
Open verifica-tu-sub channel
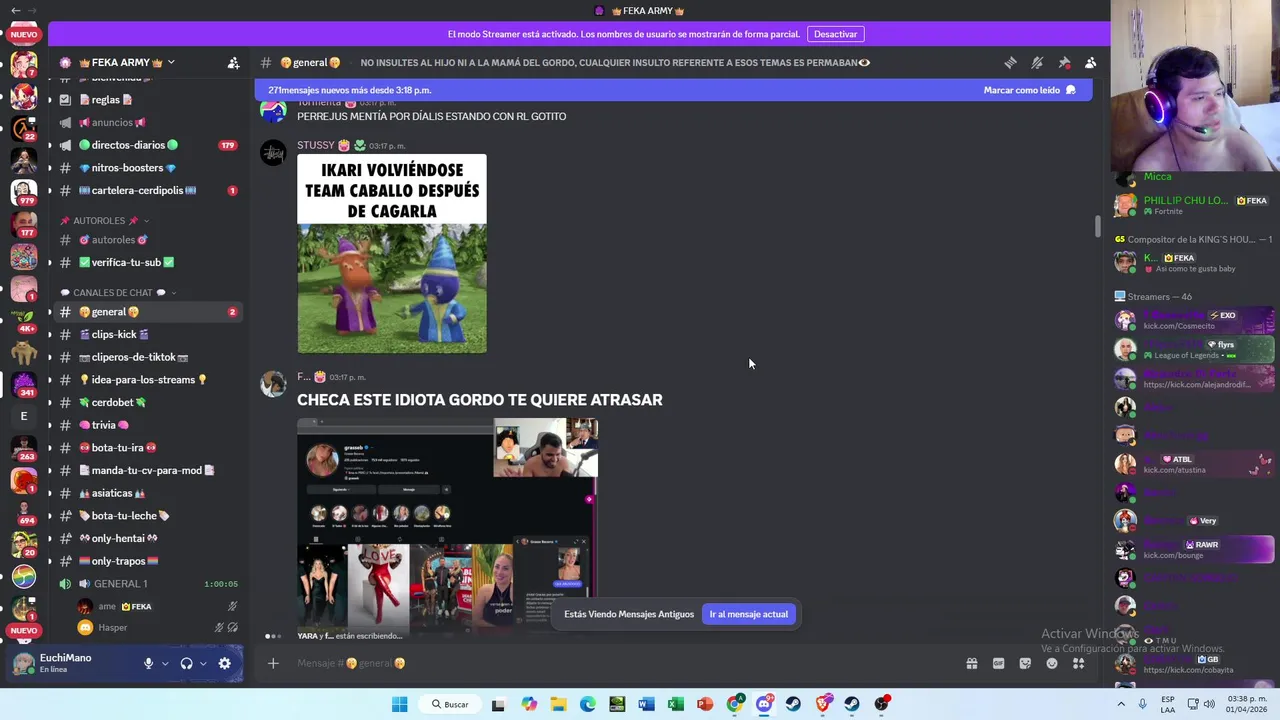[147, 262]
